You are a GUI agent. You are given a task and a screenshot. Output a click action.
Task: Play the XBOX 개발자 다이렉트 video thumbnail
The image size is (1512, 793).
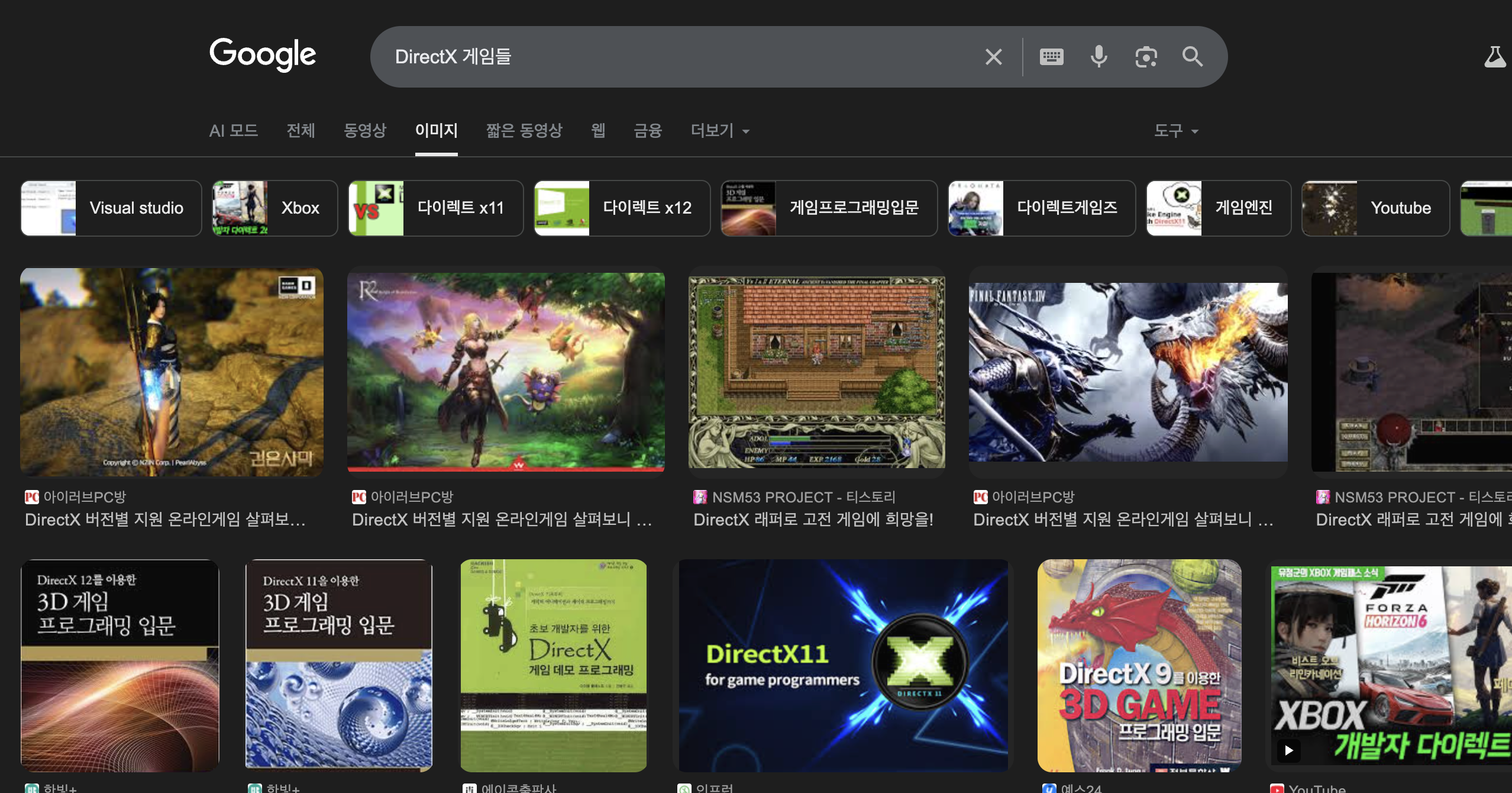[1392, 665]
